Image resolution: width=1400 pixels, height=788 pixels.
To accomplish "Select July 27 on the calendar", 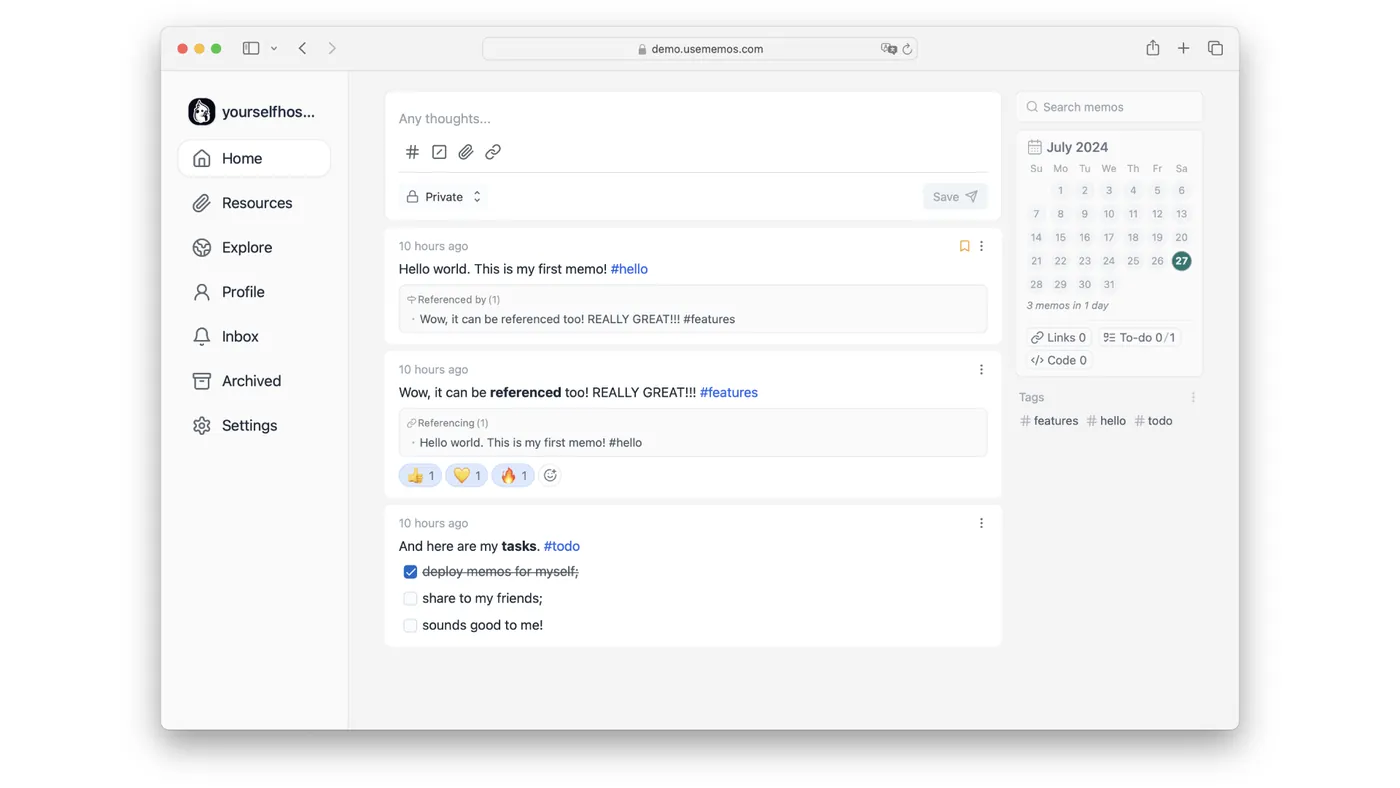I will (1181, 261).
